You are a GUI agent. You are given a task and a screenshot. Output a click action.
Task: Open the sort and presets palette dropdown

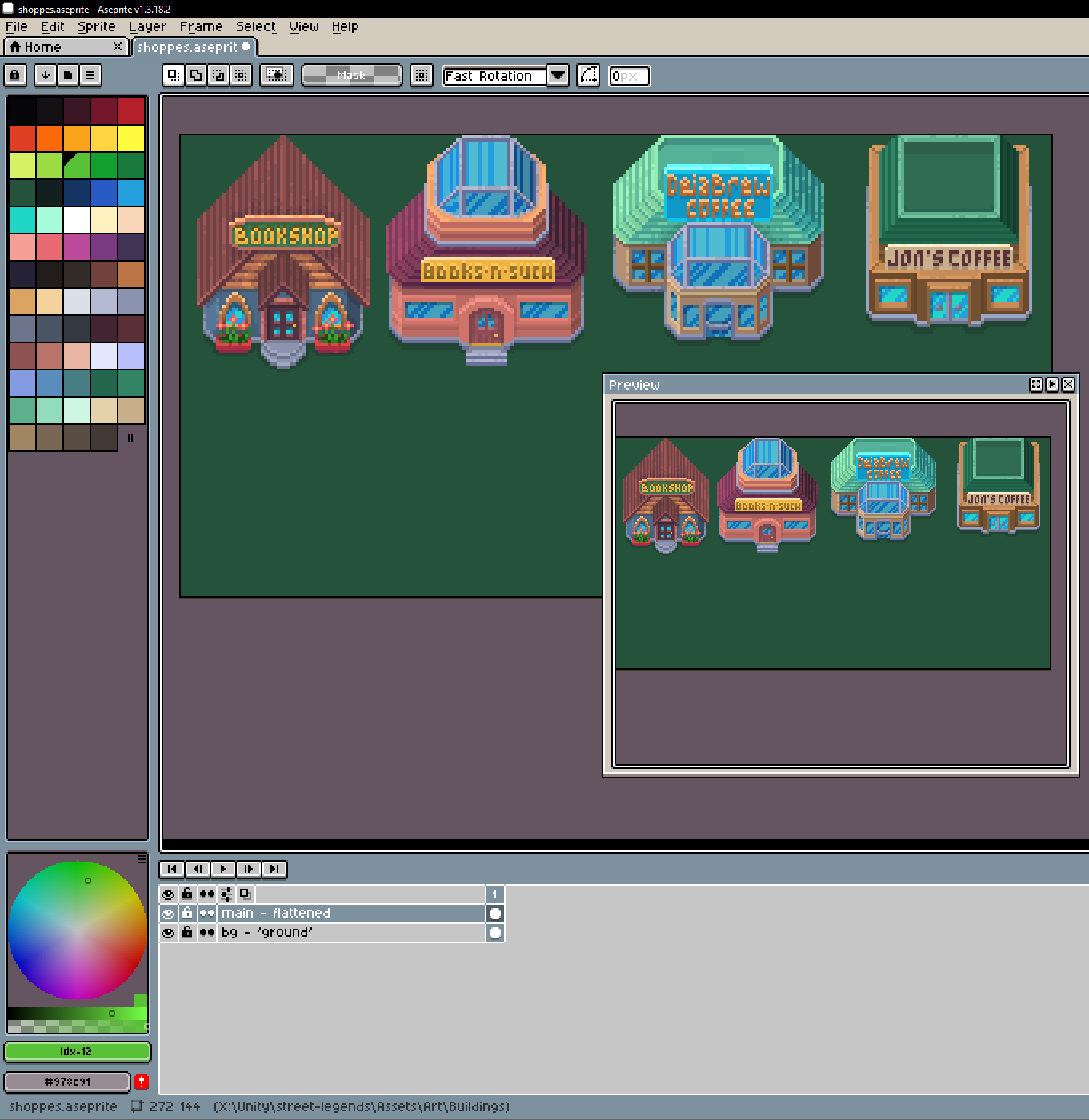46,75
